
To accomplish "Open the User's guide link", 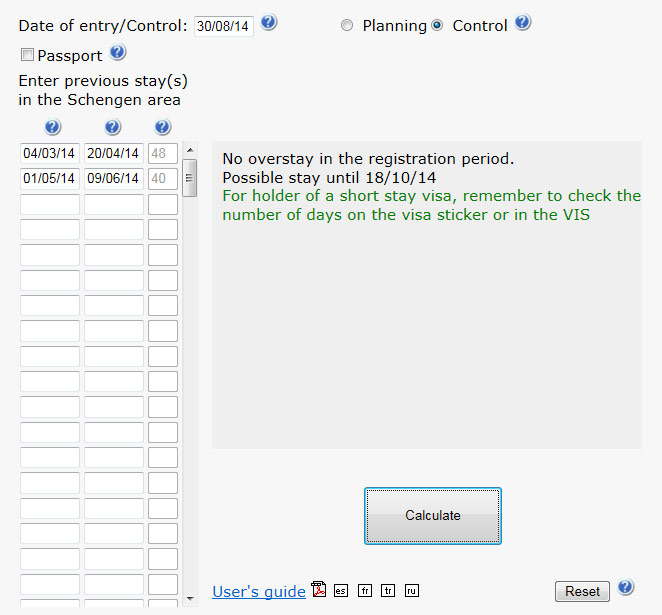I will tap(259, 592).
